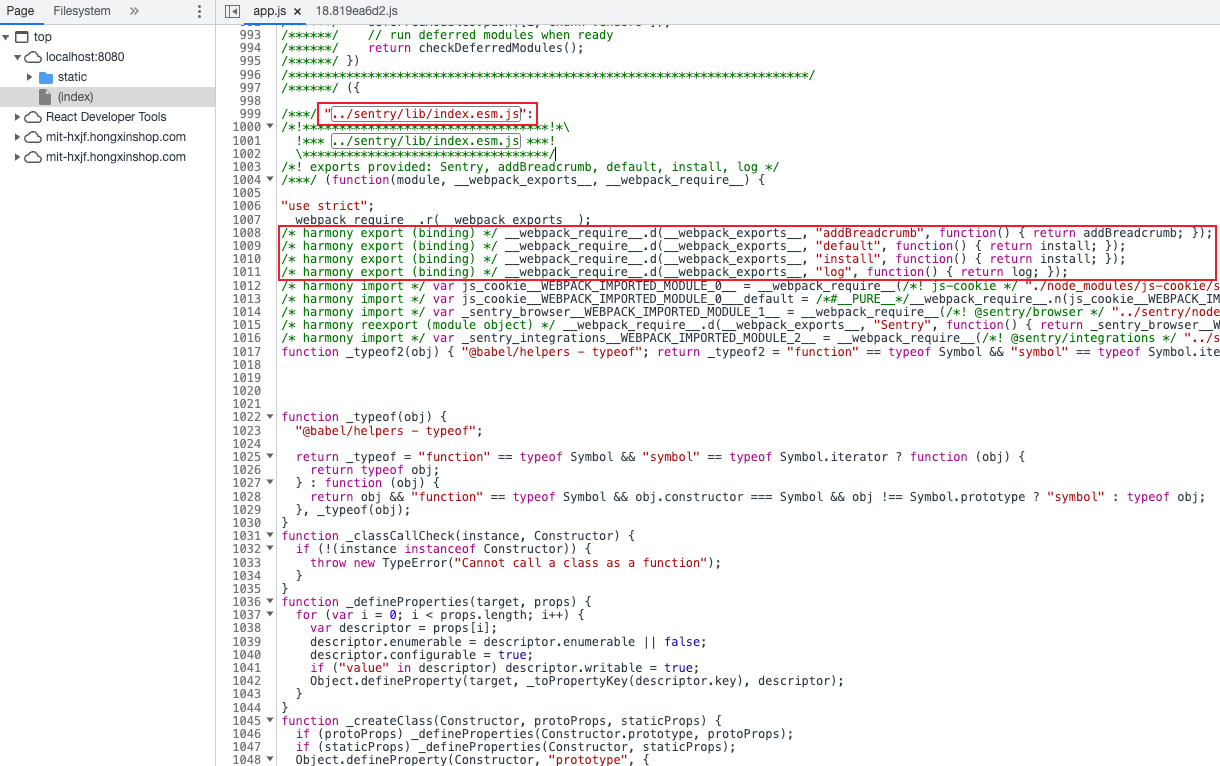Click the React Developer Tools cloud icon
This screenshot has width=1220, height=766.
pyautogui.click(x=33, y=117)
